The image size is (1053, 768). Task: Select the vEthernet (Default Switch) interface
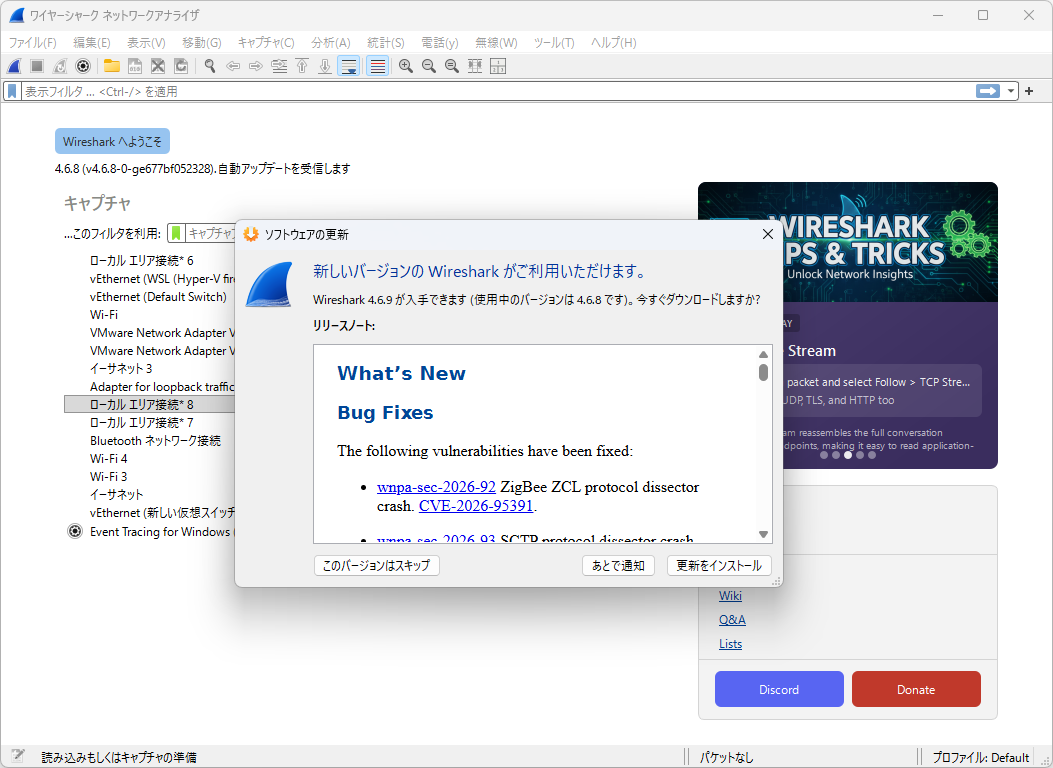click(x=158, y=297)
